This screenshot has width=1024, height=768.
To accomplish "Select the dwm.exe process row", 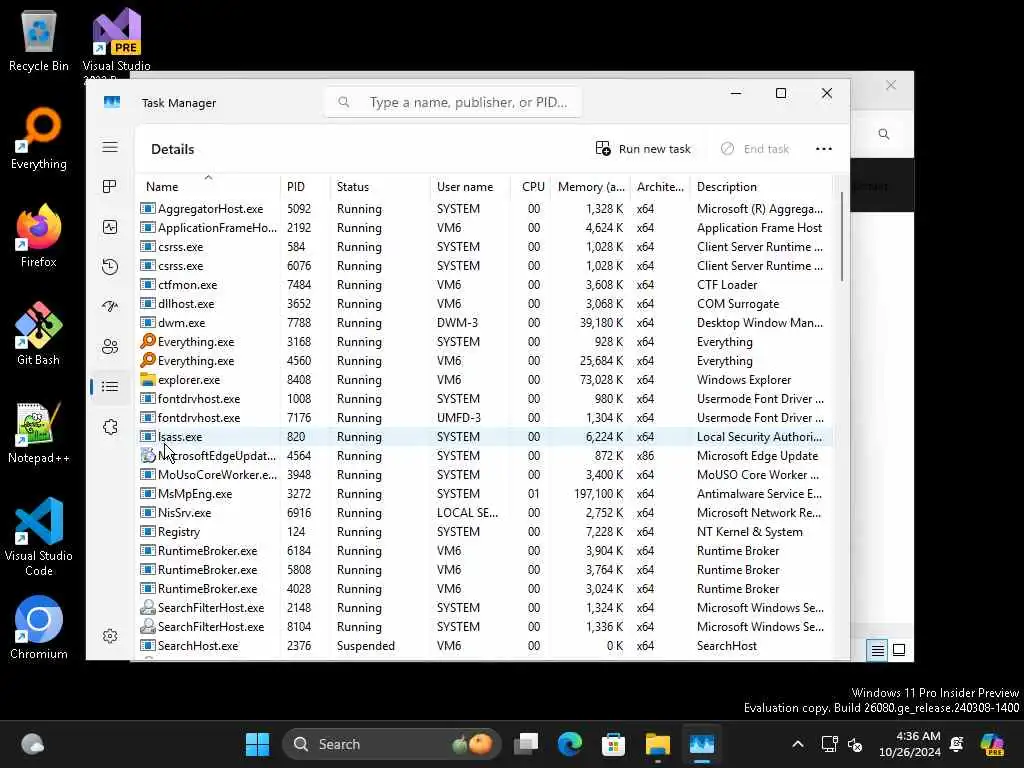I will point(484,323).
